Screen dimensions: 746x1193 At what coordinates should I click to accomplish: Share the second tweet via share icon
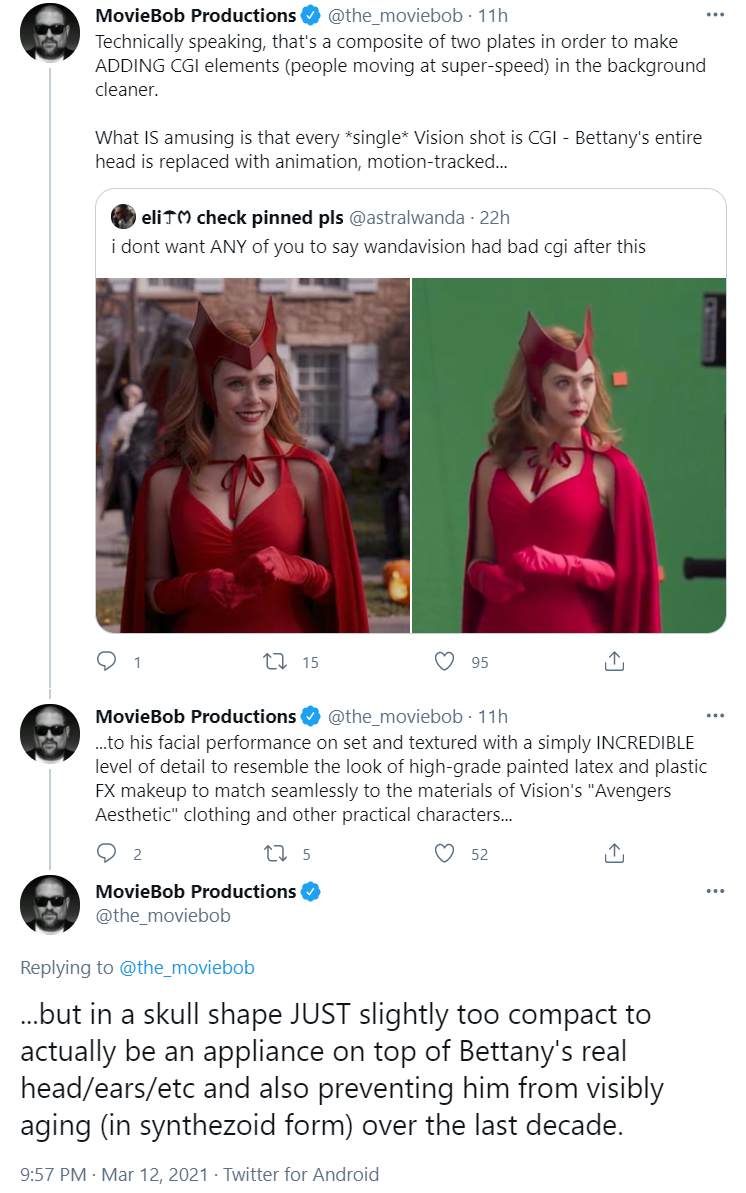coord(614,853)
